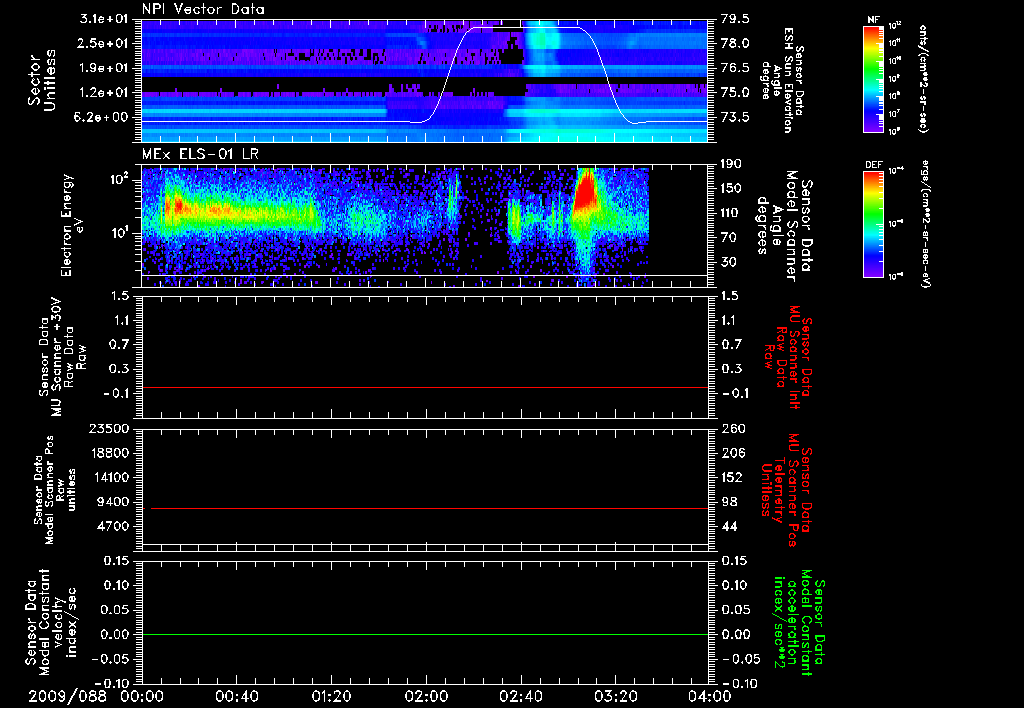Click the red raw data line near -0.1

pos(424,387)
